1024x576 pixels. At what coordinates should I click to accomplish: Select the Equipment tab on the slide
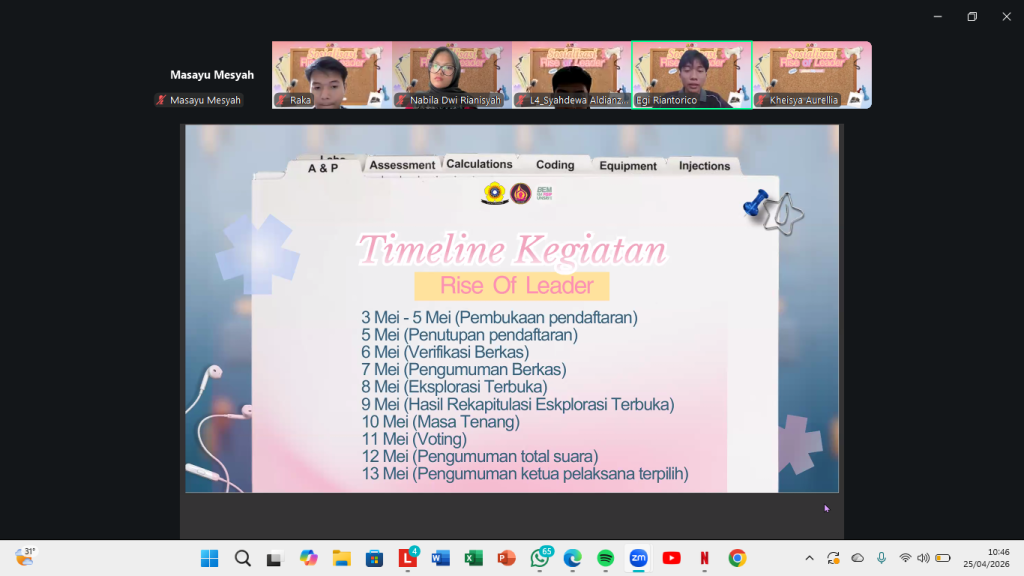pyautogui.click(x=628, y=166)
